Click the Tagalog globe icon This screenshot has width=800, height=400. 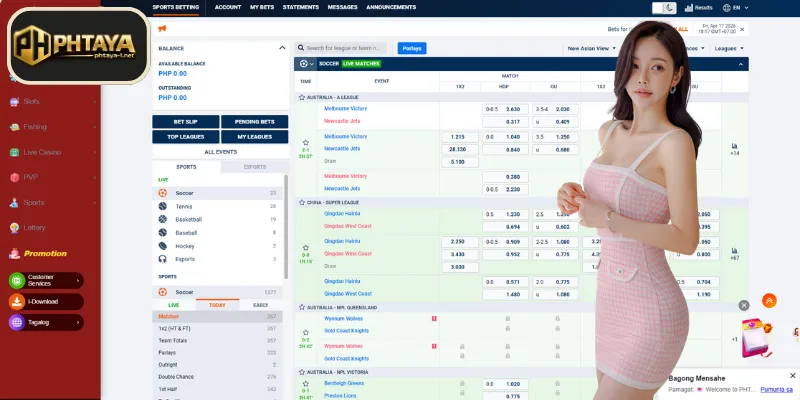click(17, 322)
